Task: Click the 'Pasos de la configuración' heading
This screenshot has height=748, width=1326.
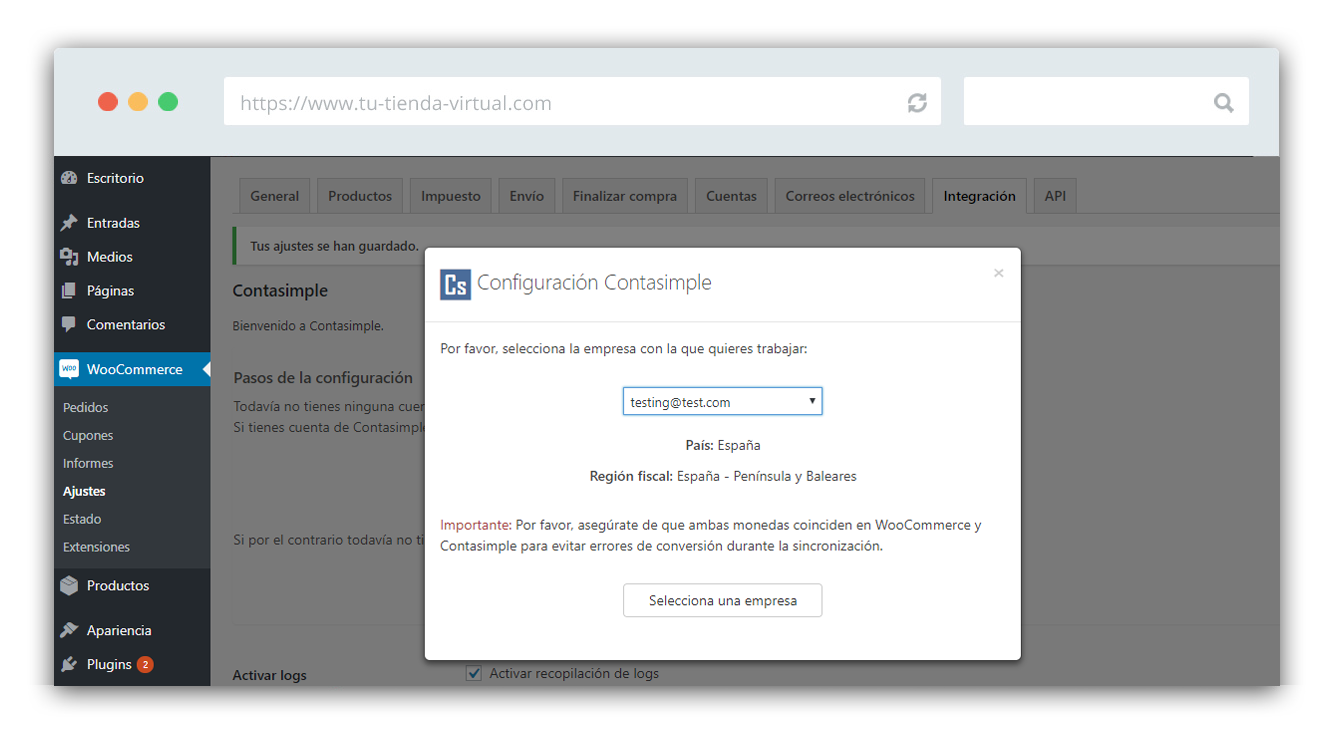Action: [323, 378]
